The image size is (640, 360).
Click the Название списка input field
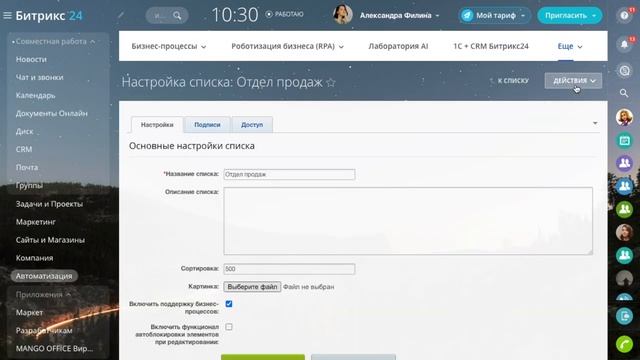tap(289, 174)
